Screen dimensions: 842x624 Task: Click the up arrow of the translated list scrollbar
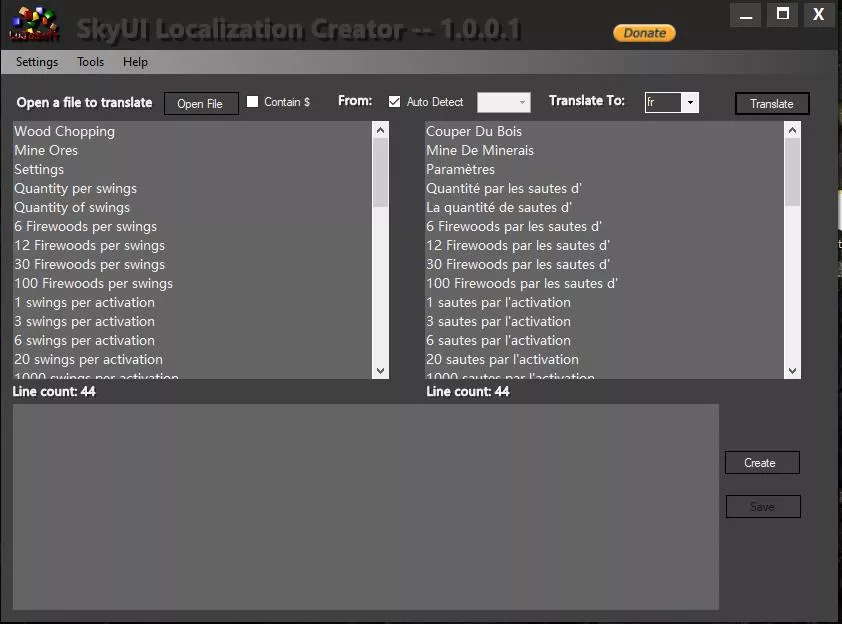792,130
